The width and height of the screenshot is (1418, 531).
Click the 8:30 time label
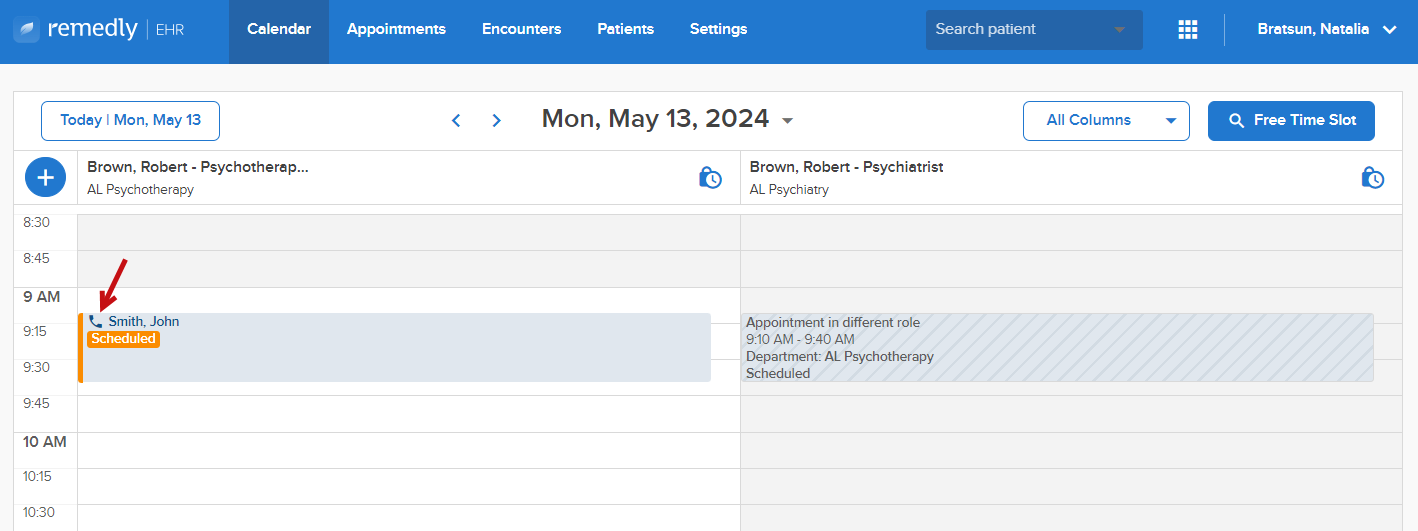point(37,222)
